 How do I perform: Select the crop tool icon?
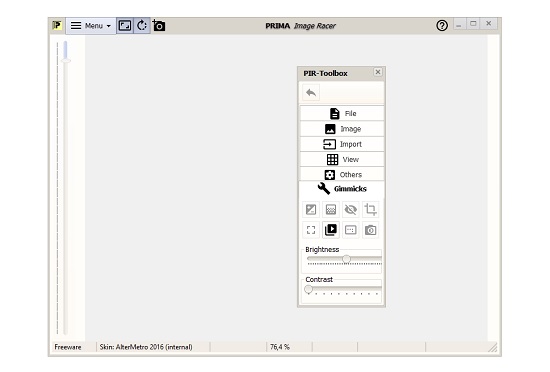click(370, 209)
